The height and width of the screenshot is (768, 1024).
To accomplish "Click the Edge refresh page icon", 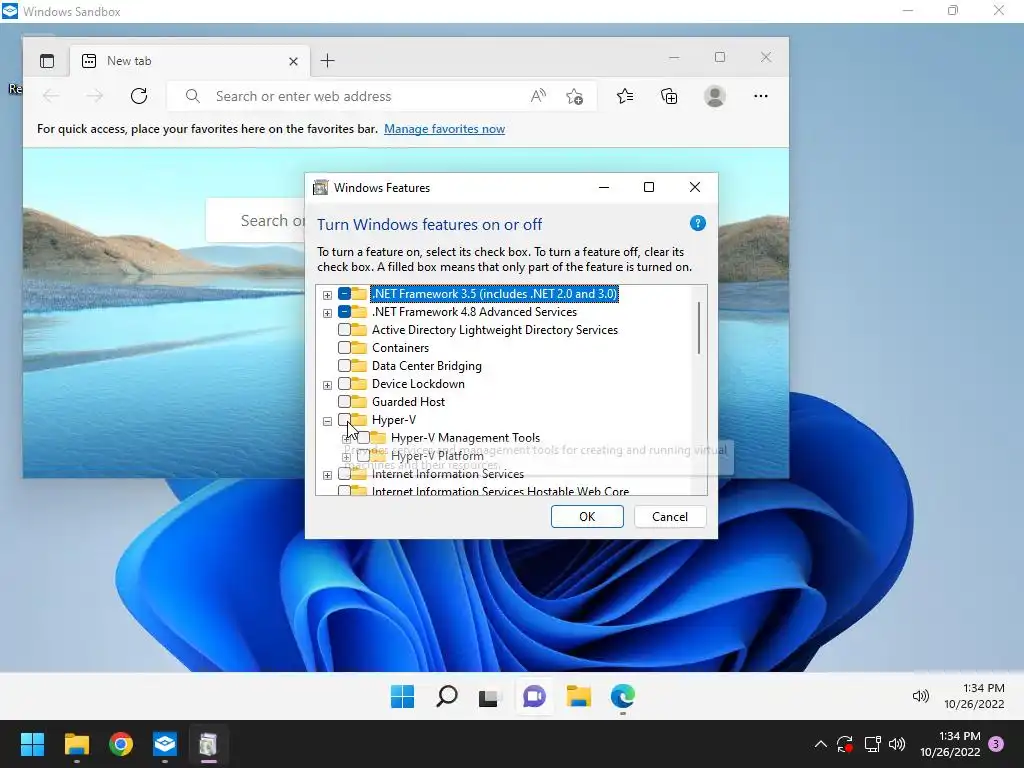I will [x=138, y=97].
